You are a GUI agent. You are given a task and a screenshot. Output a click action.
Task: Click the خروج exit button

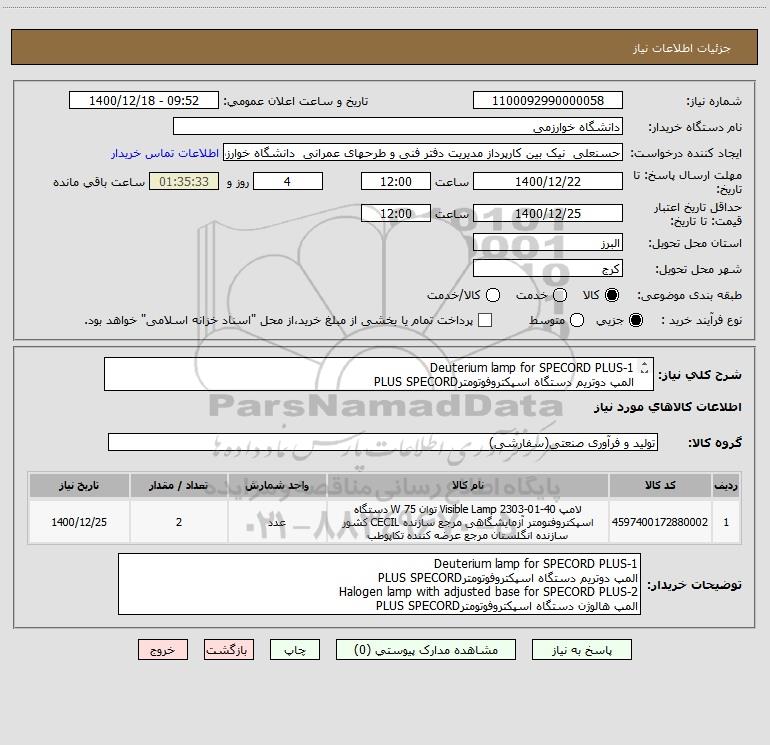point(163,650)
